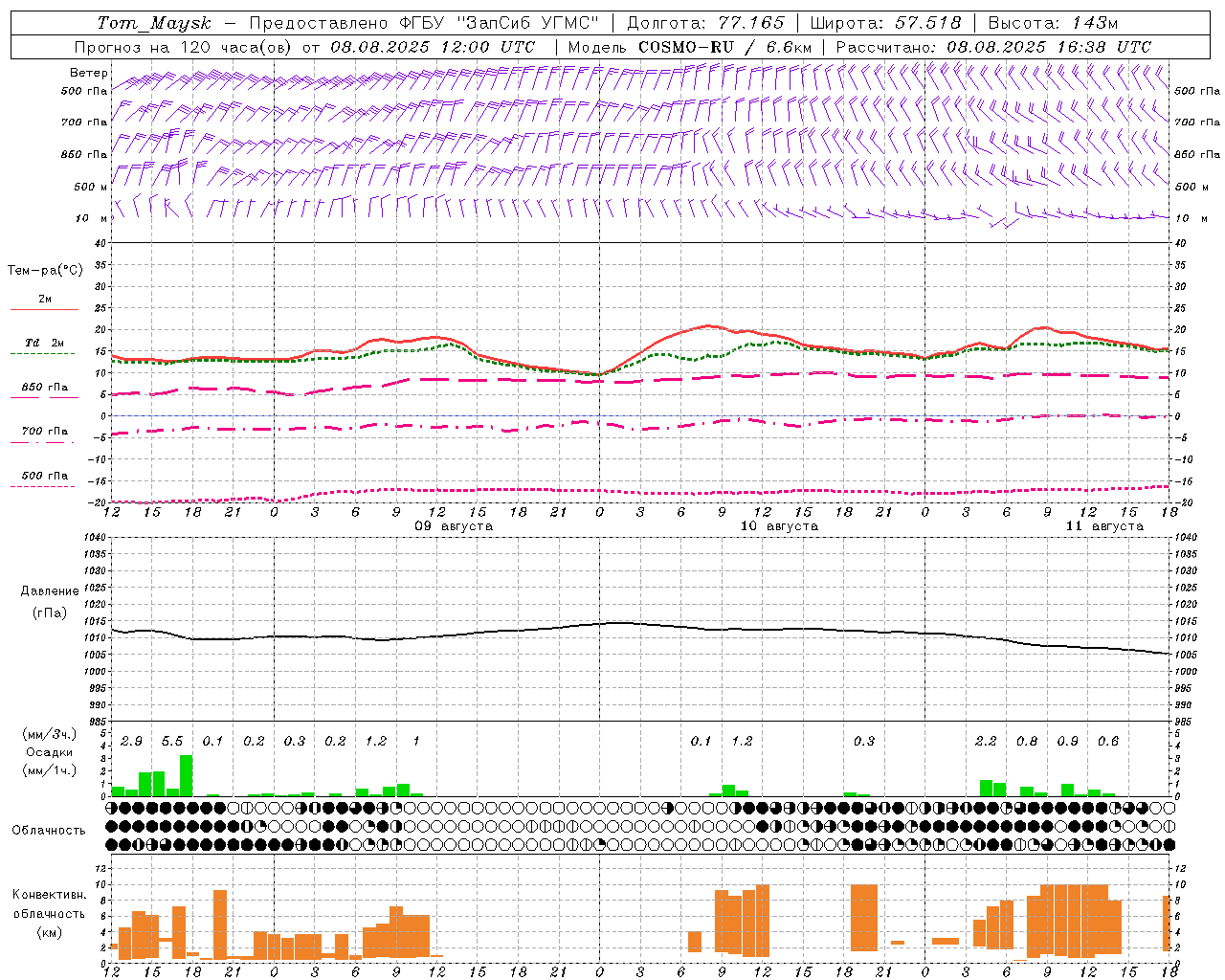Click the "(км)" unit under convective cloudiness
Viewport: 1225px width, 980px height.
coord(50,932)
